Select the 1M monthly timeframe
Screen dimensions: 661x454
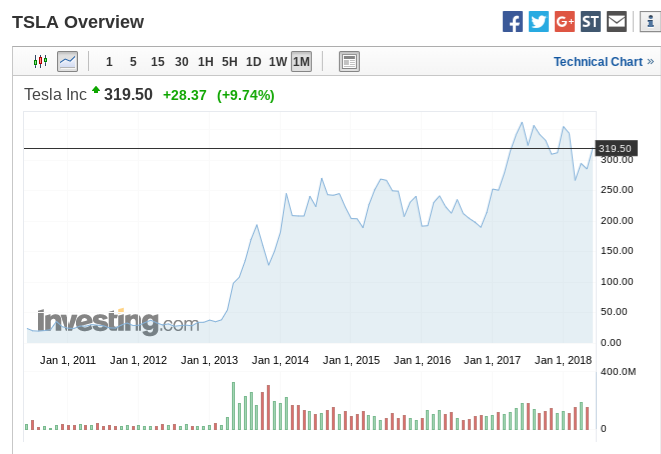tap(301, 62)
